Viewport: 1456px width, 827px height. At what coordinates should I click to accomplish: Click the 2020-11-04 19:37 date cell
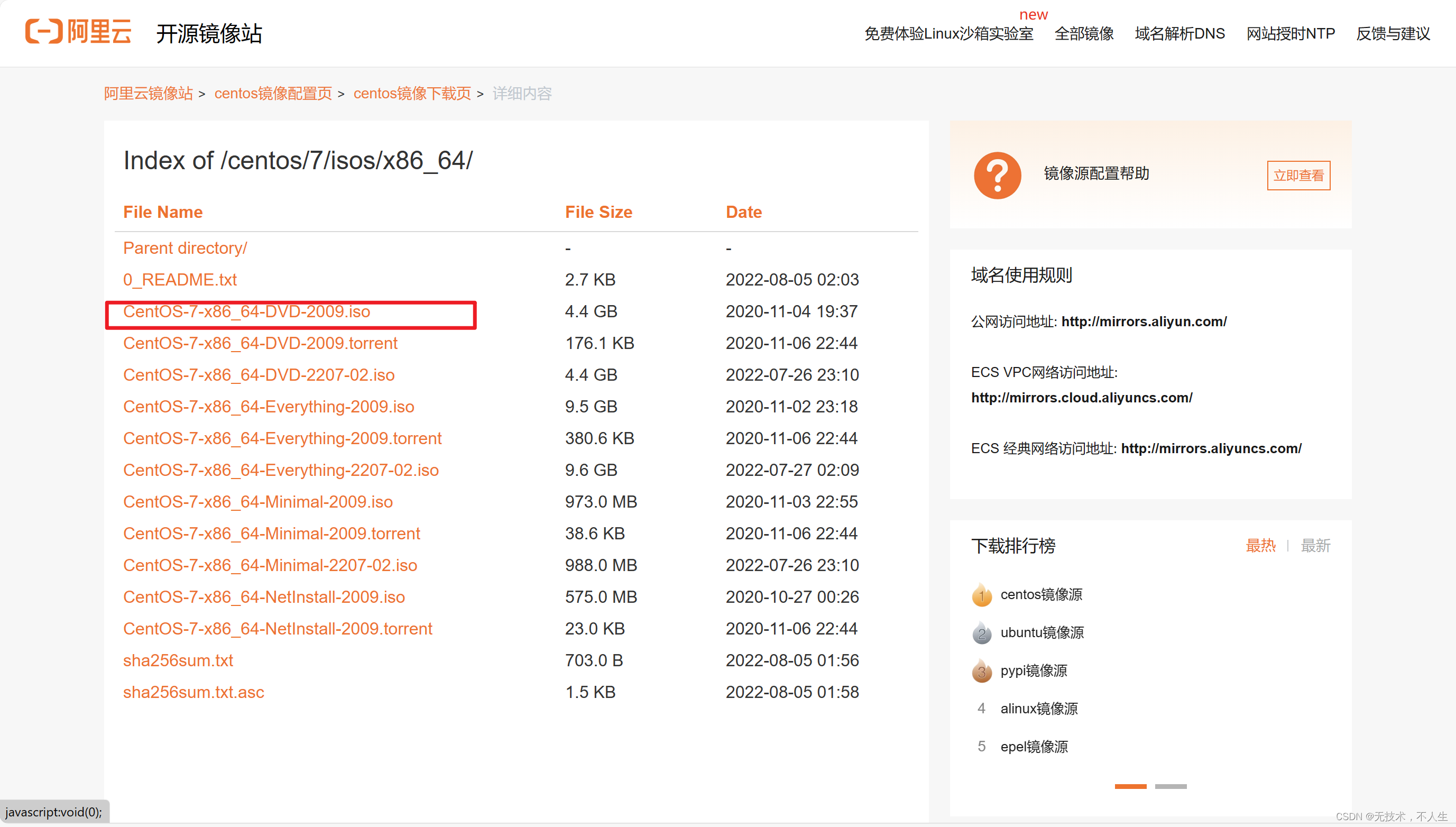tap(791, 312)
